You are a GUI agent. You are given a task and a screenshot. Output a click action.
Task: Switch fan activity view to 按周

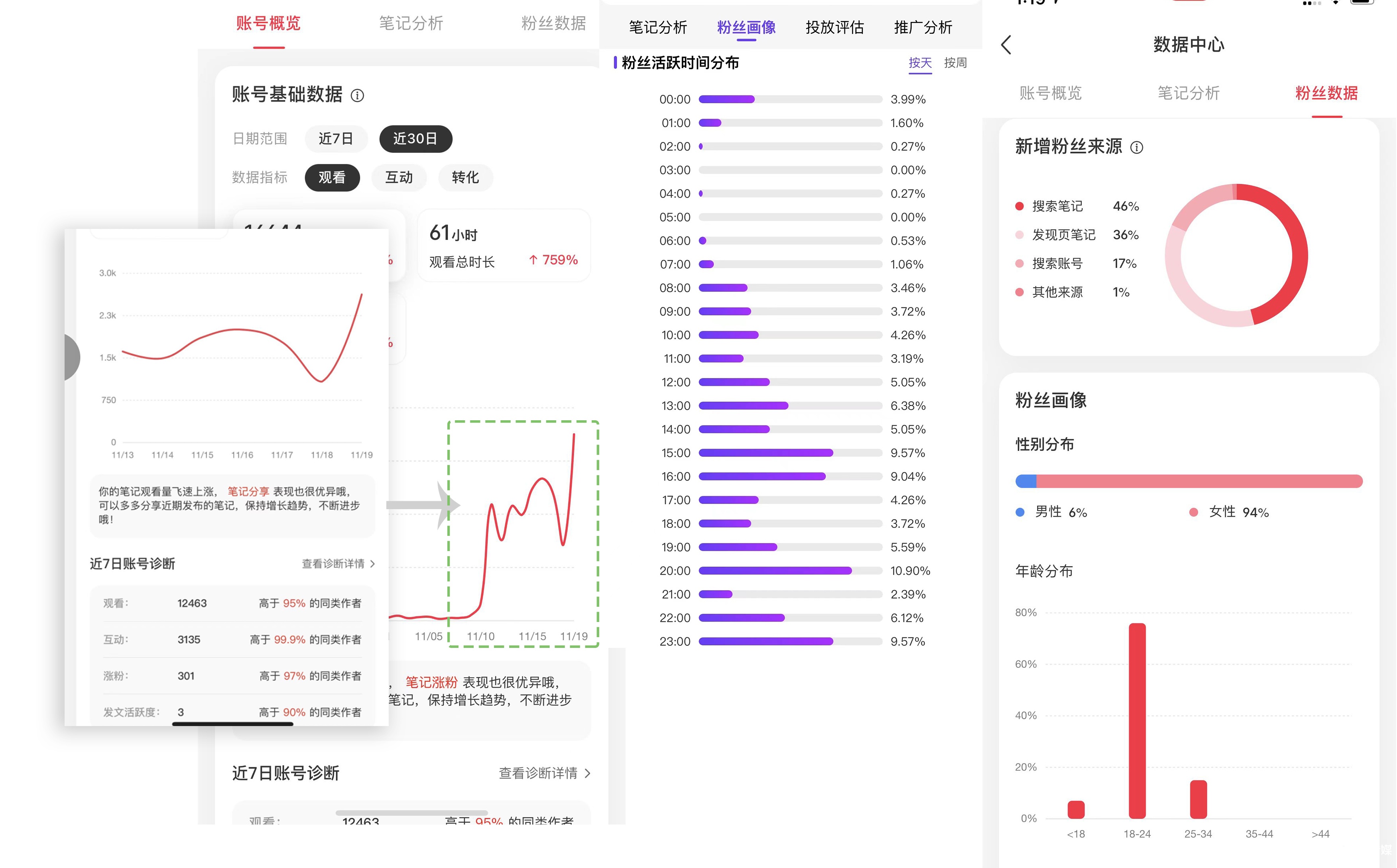click(x=955, y=63)
